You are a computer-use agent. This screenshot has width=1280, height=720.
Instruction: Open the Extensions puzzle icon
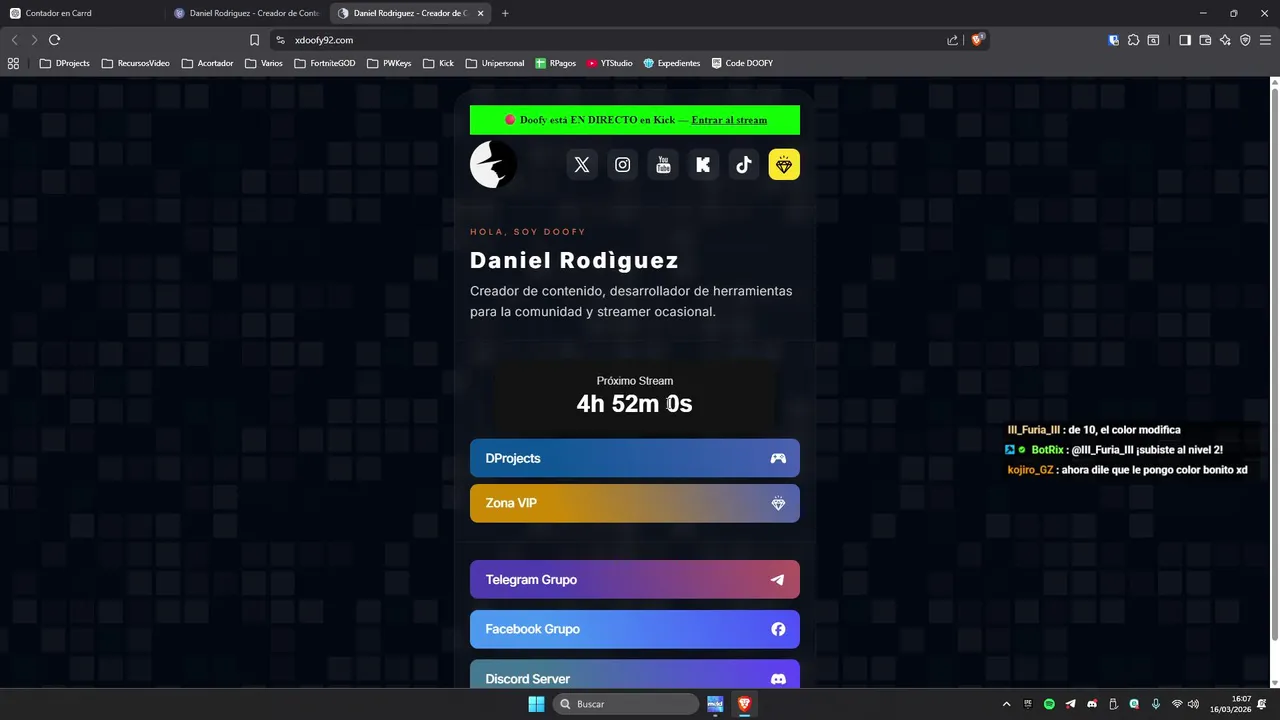pos(1133,40)
